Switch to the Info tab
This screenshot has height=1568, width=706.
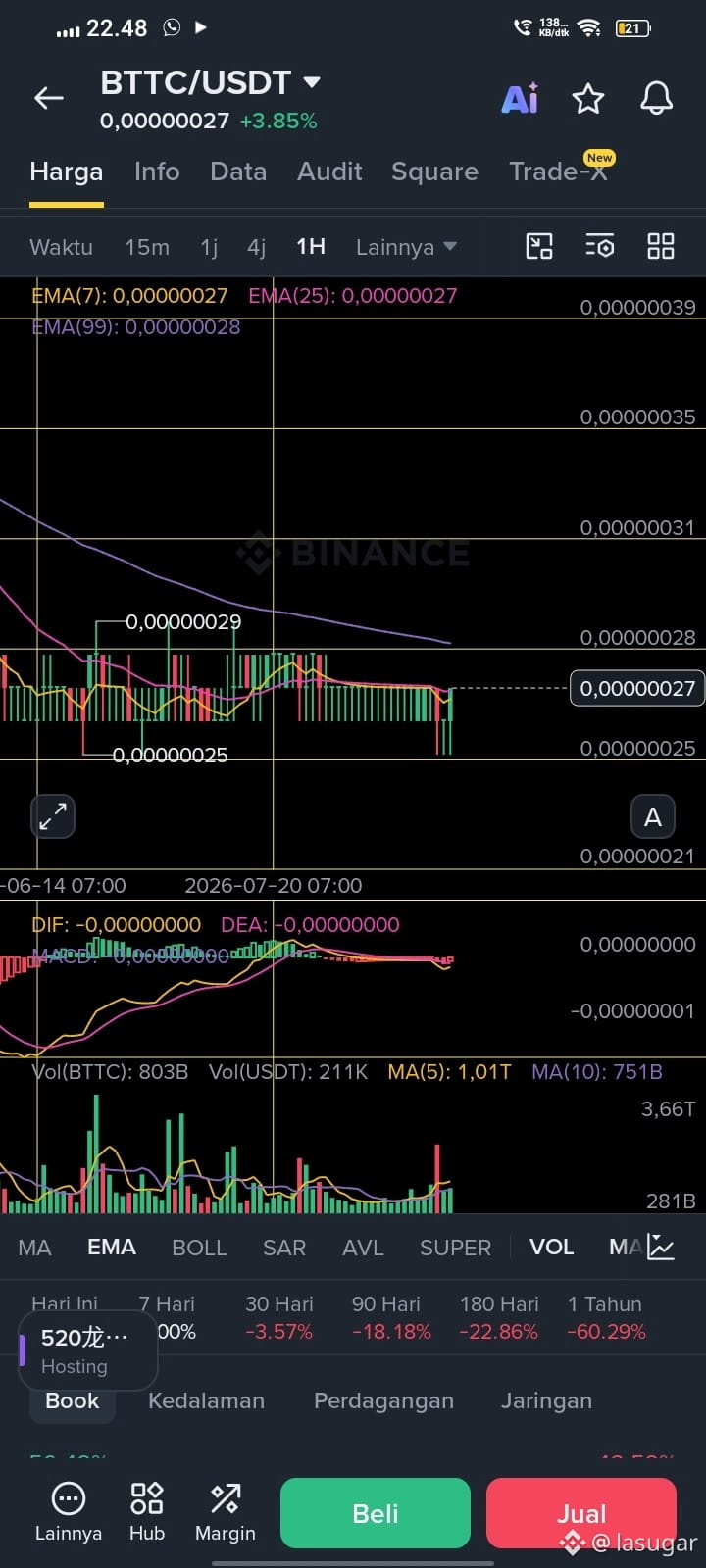[x=157, y=171]
